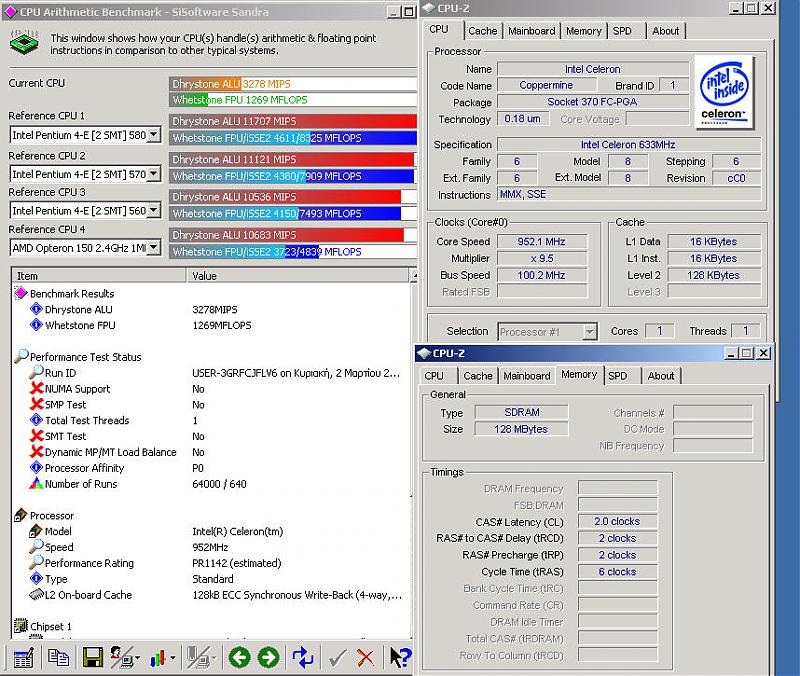The image size is (800, 676).
Task: Select the Total Test Threads row
Action: (210, 420)
